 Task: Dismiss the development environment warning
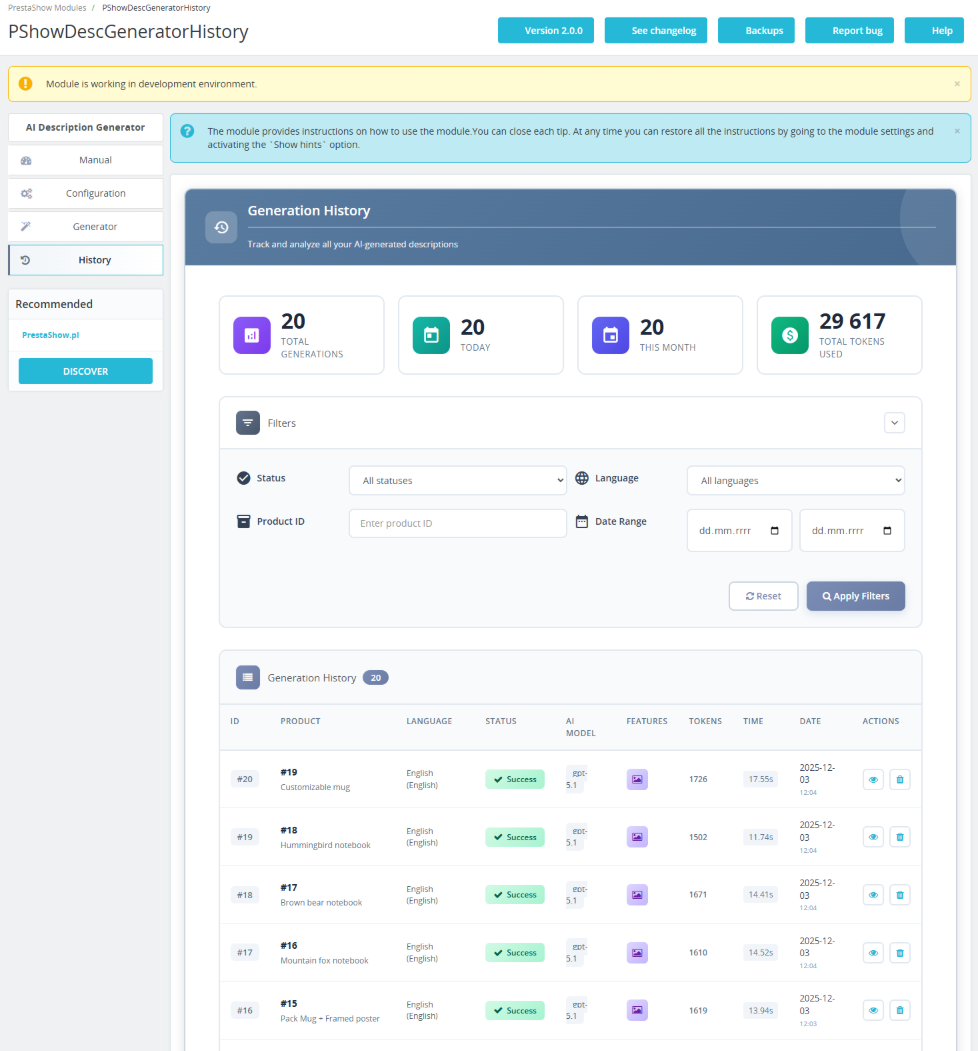956,84
